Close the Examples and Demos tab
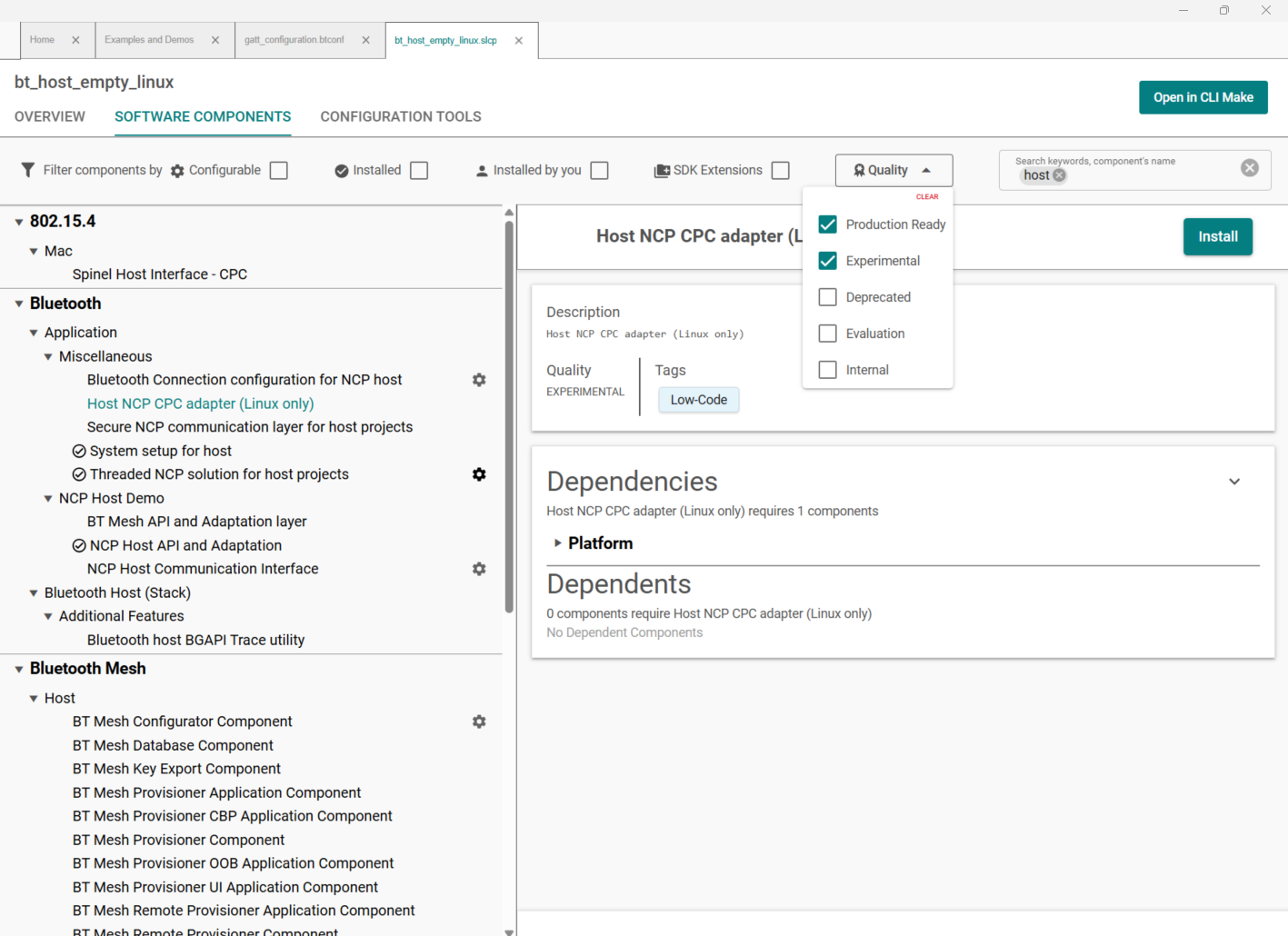Viewport: 1288px width, 936px height. coord(215,40)
